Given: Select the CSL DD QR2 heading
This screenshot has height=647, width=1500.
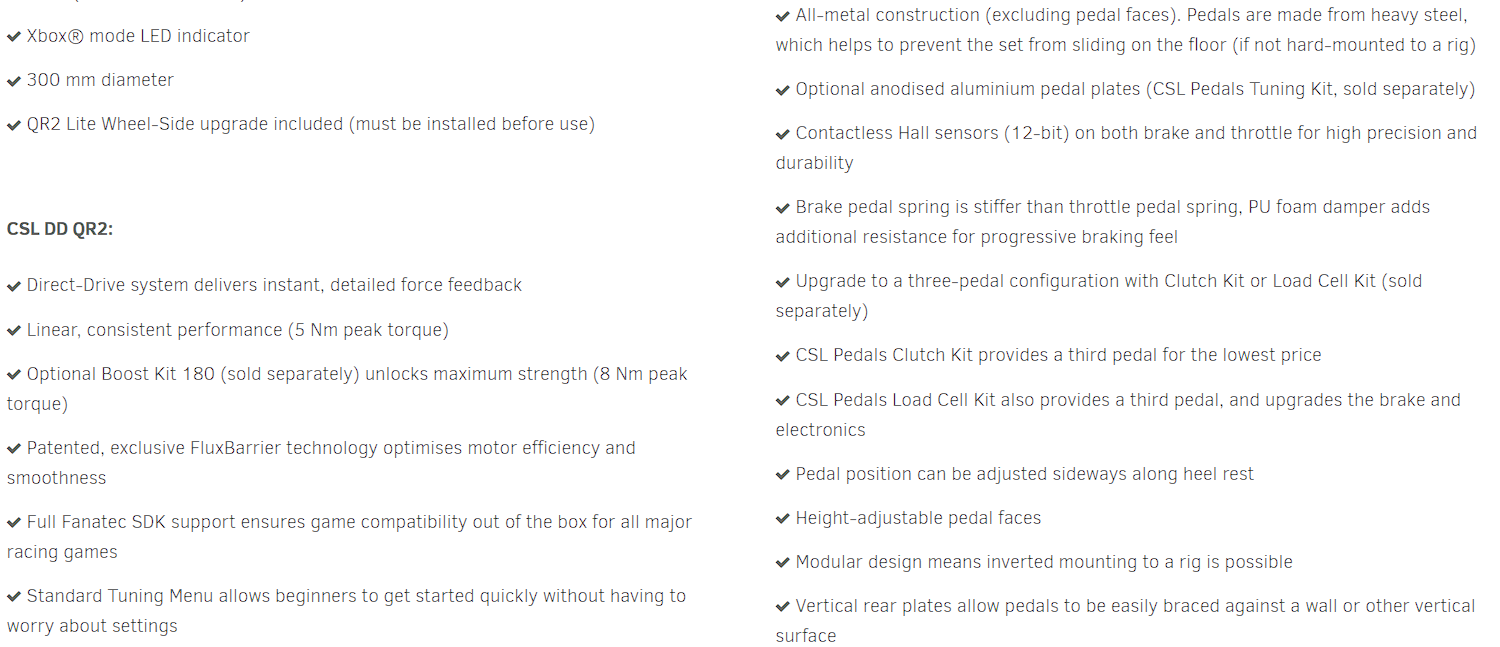Looking at the screenshot, I should 60,229.
